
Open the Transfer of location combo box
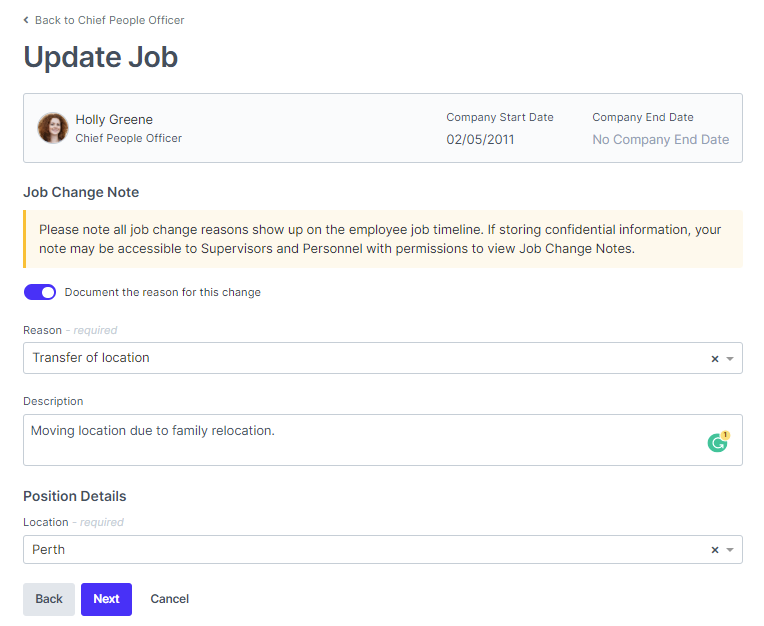click(x=360, y=358)
